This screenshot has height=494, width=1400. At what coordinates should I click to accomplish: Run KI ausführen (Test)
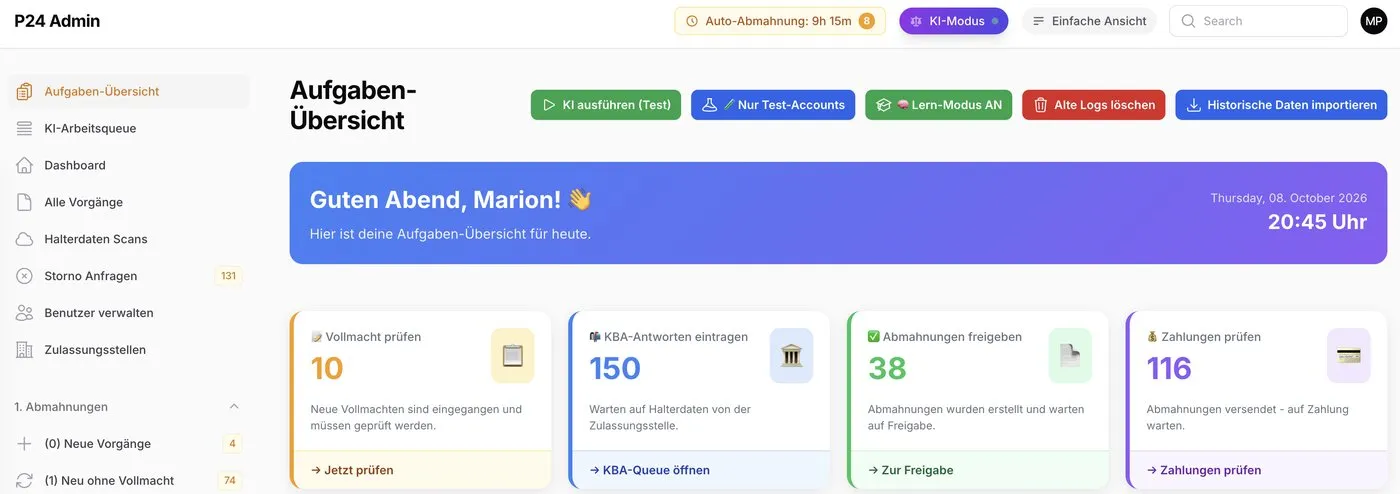click(606, 105)
